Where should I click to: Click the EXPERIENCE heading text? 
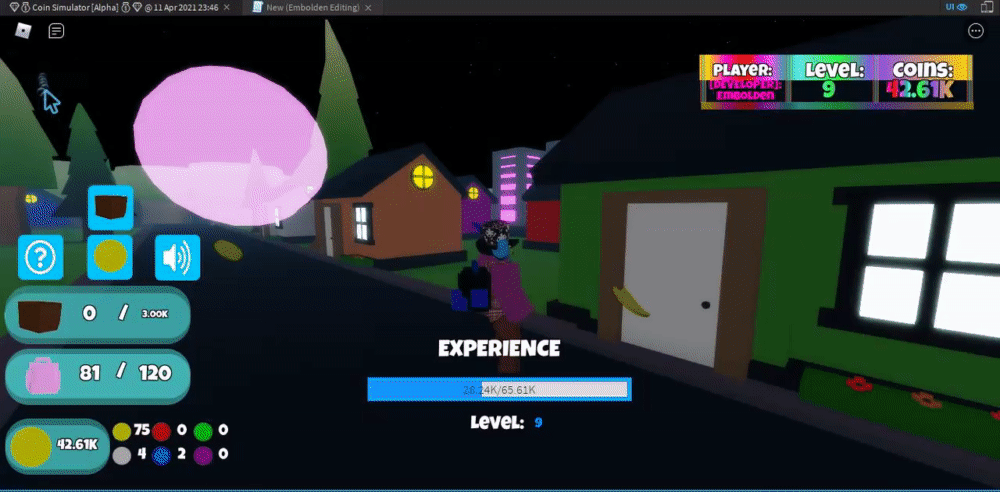[499, 348]
